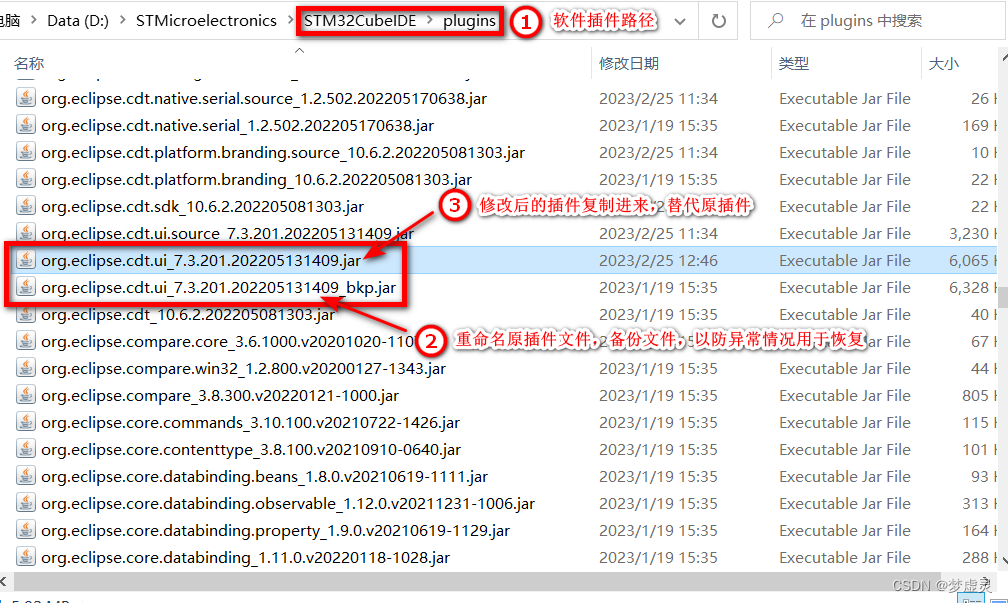
Task: Select org.eclipse.cdt.sdk_10.6.2.202205081303.jar
Action: point(202,206)
